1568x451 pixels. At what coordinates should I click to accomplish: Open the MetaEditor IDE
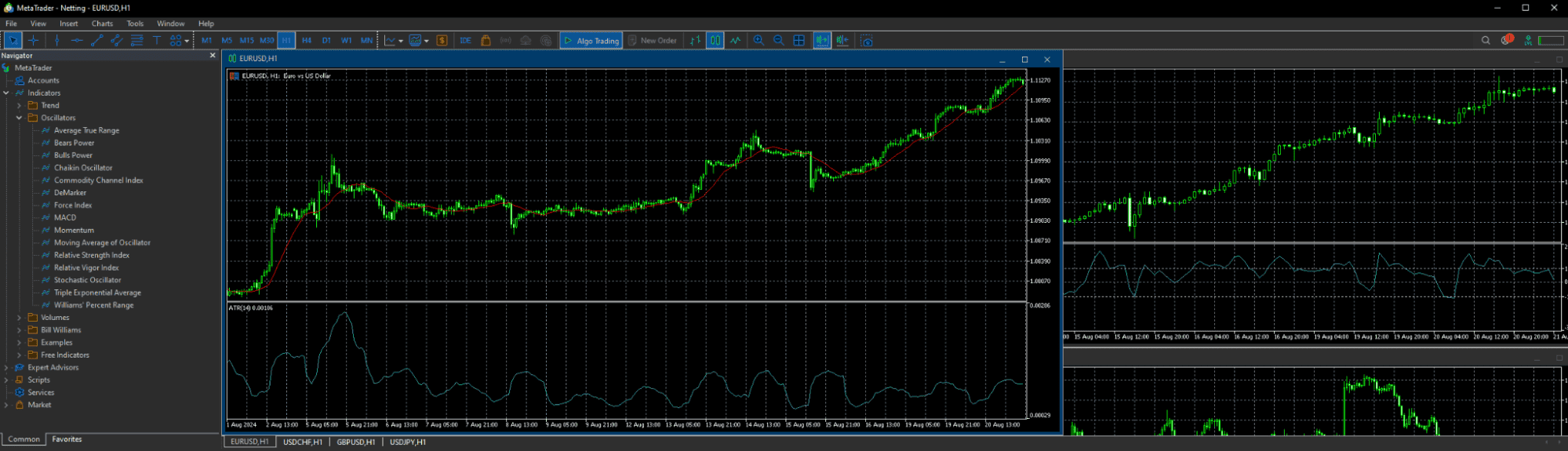(x=465, y=41)
